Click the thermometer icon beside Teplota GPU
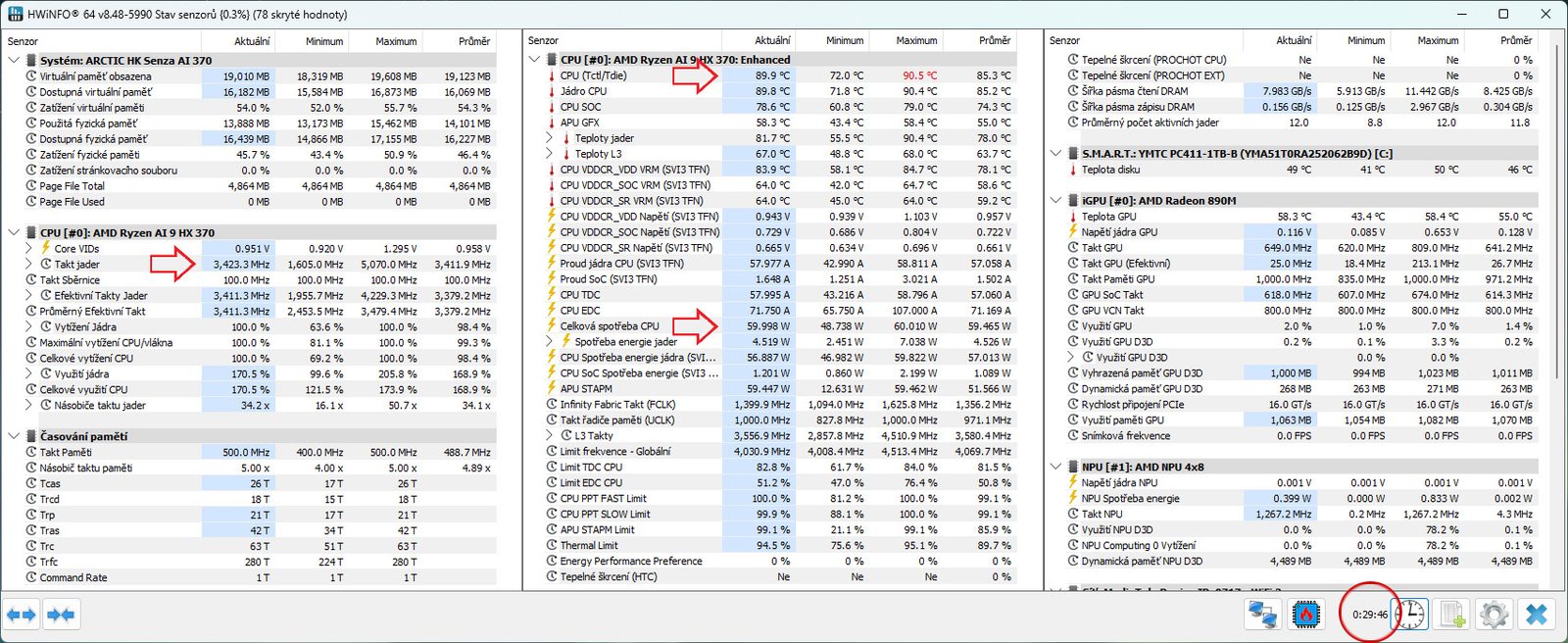 1073,217
